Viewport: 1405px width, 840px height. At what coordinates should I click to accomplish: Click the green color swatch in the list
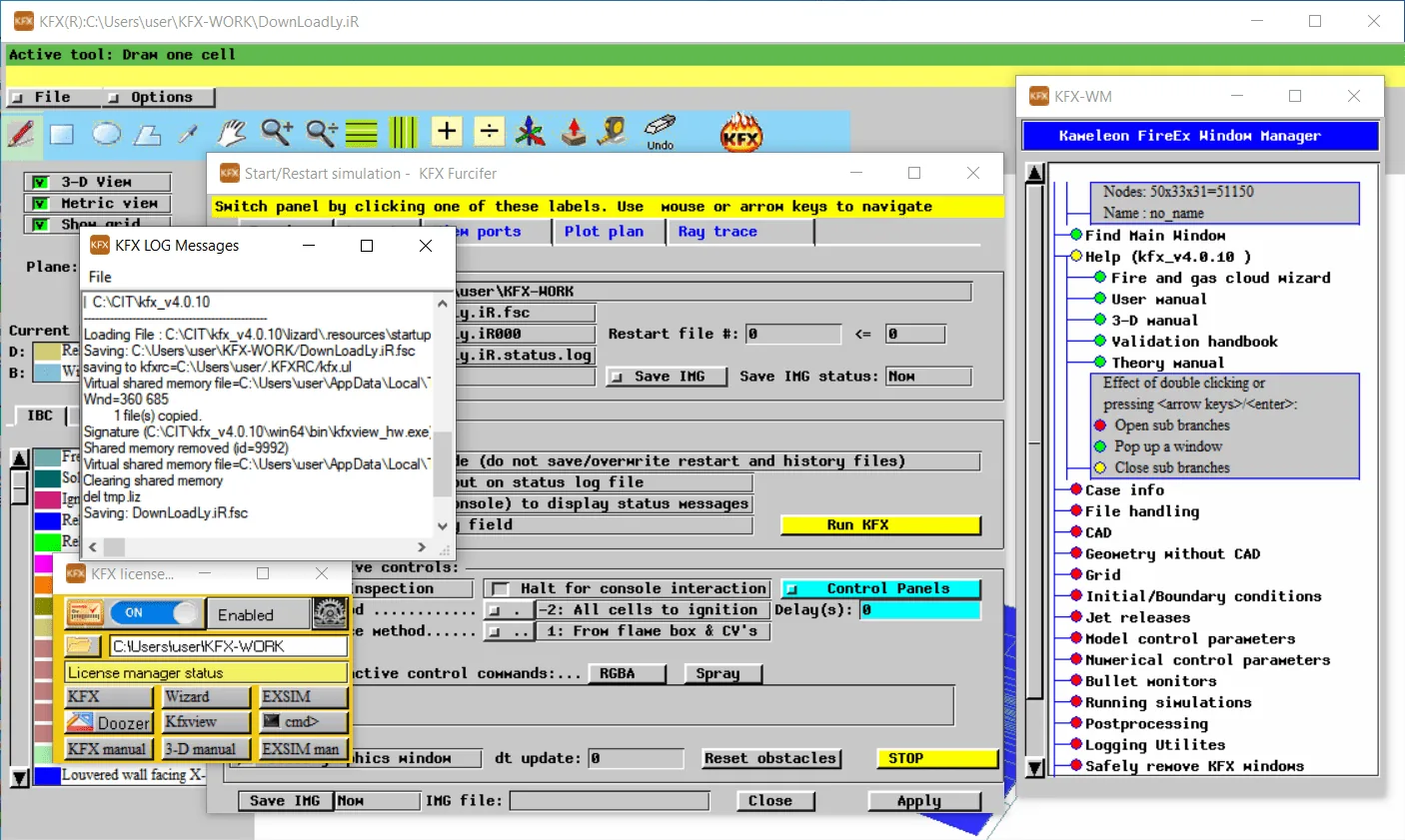[x=47, y=541]
